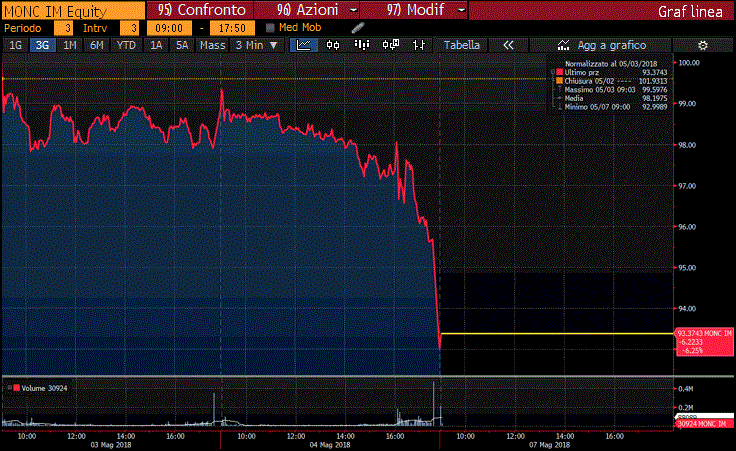Click the 'Volume 30924' legend label
736x451 pixels.
pyautogui.click(x=44, y=388)
